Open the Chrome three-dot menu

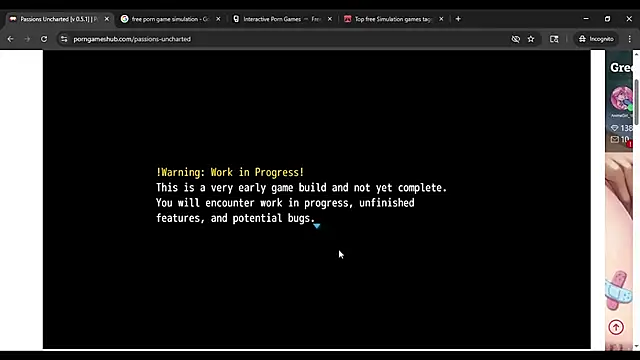click(629, 39)
